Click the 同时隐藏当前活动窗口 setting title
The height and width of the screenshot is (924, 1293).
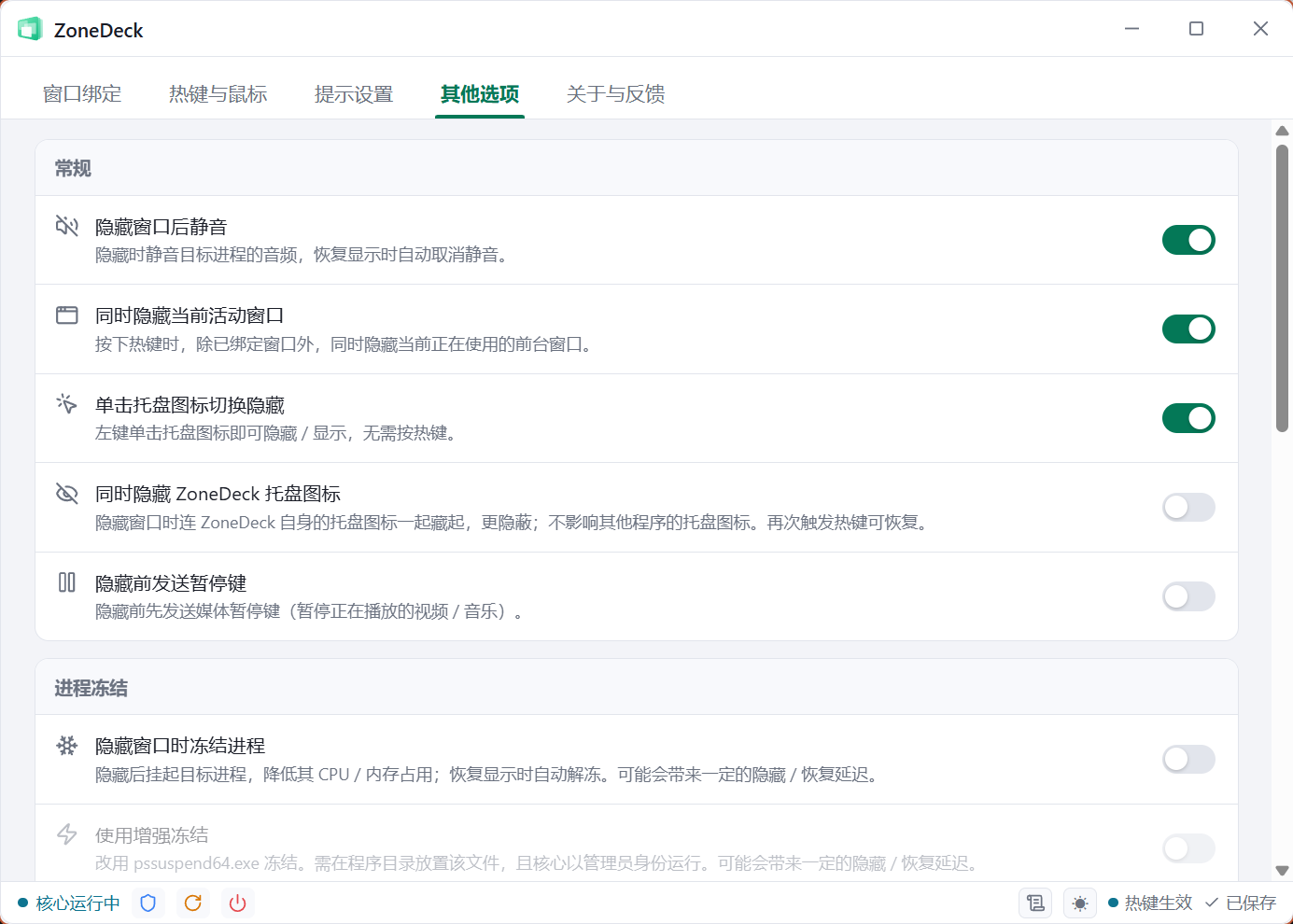click(x=190, y=315)
